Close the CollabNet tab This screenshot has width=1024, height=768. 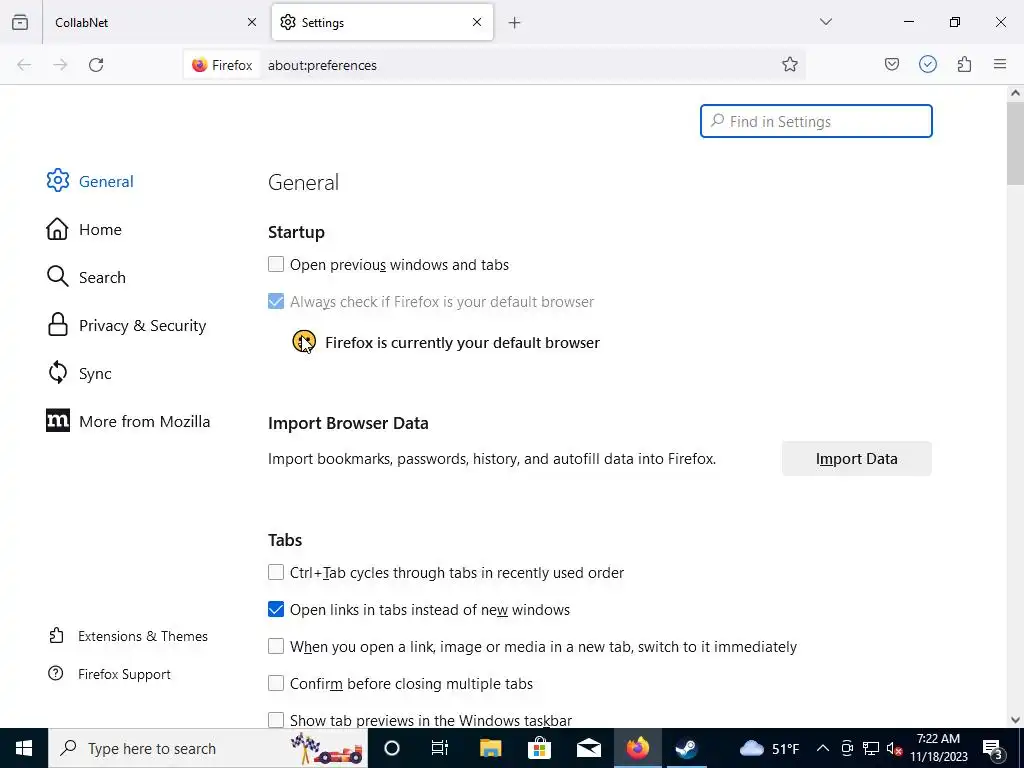251,22
